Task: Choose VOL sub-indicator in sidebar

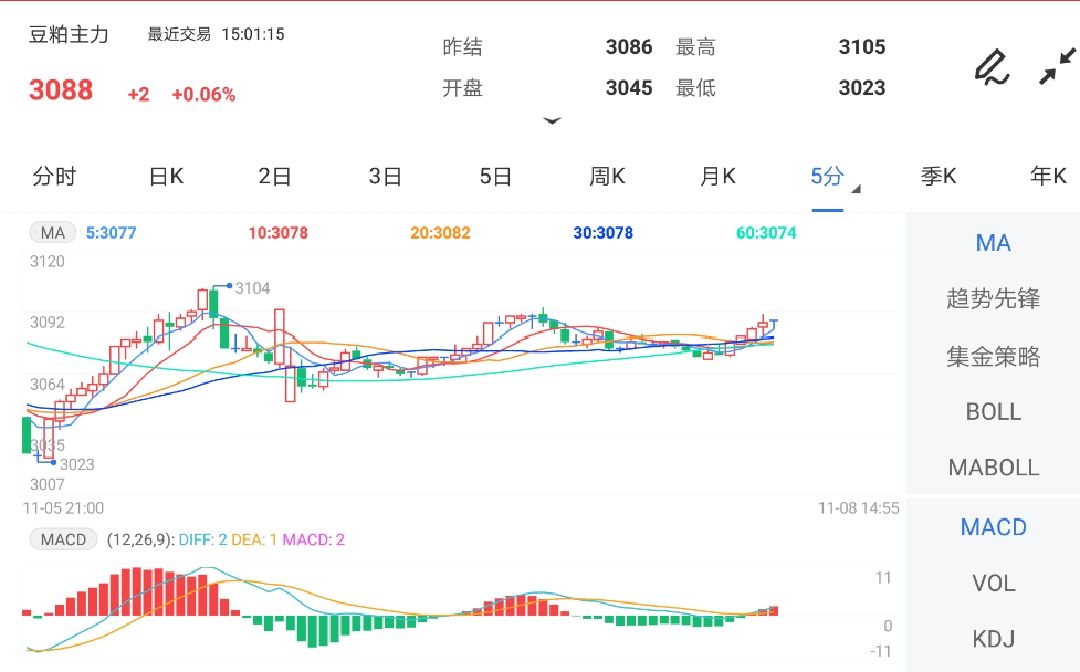Action: click(x=993, y=583)
